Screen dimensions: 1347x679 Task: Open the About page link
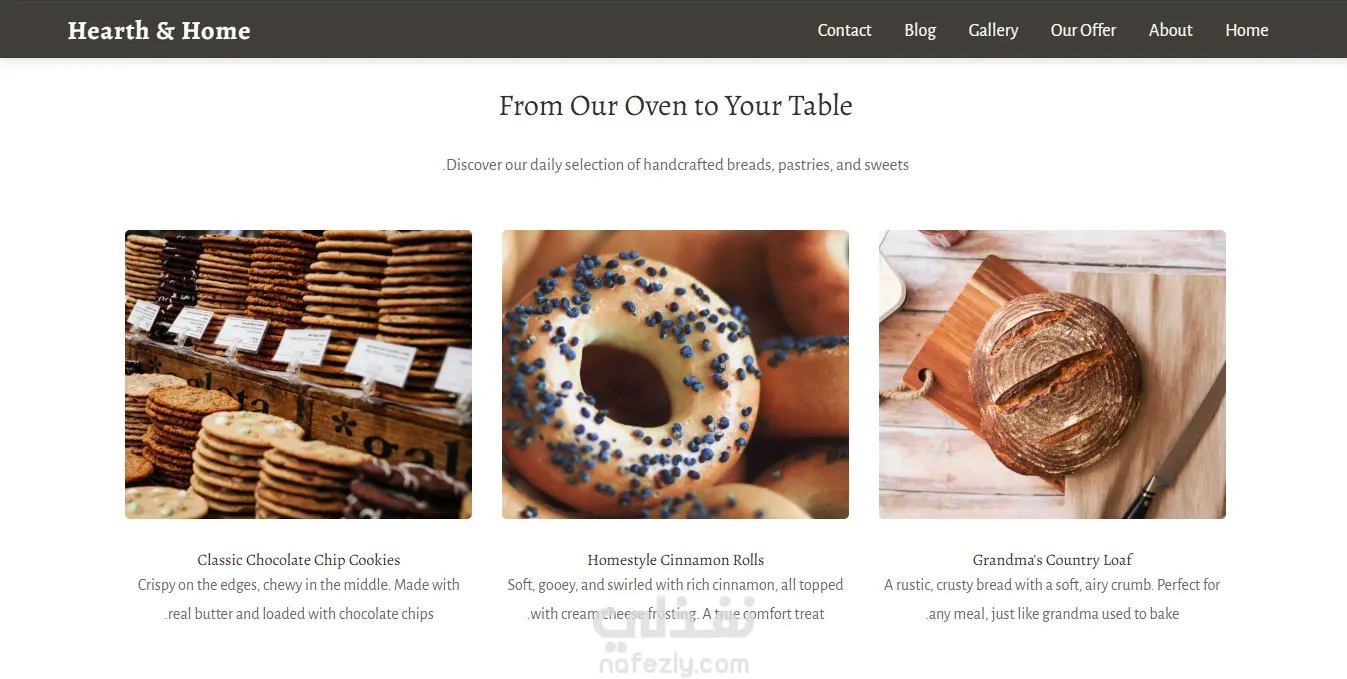[x=1170, y=30]
